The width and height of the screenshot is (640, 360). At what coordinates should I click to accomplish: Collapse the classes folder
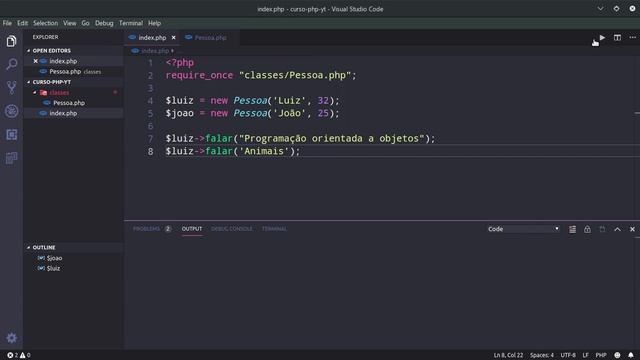pyautogui.click(x=59, y=93)
